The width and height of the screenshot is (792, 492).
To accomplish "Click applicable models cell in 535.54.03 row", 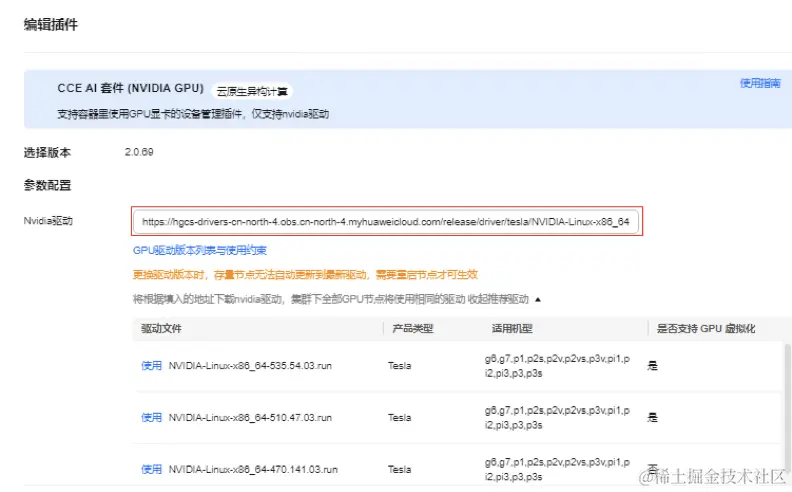I will tap(557, 366).
